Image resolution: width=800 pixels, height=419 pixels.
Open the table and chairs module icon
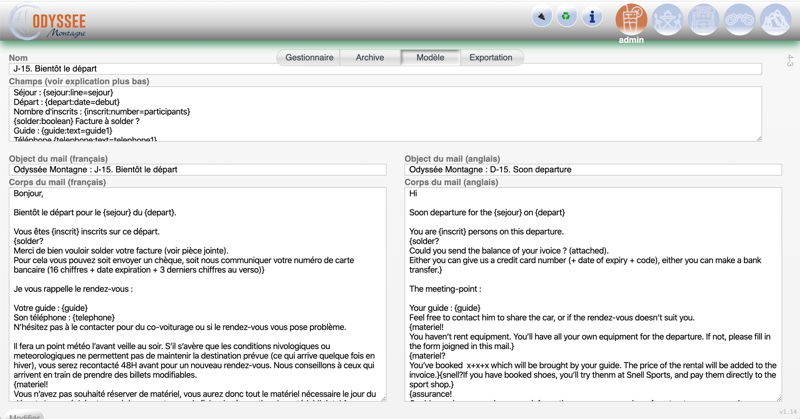pos(667,19)
